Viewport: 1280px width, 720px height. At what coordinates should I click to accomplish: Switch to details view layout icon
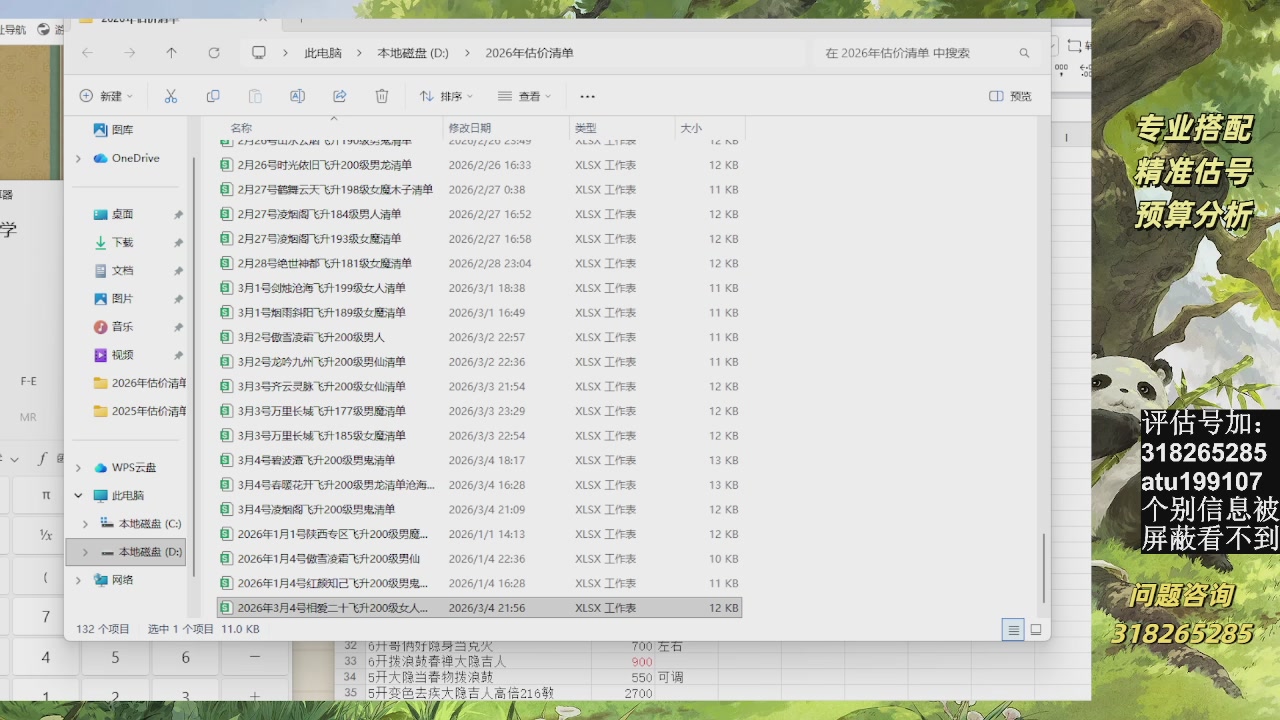coord(1013,629)
